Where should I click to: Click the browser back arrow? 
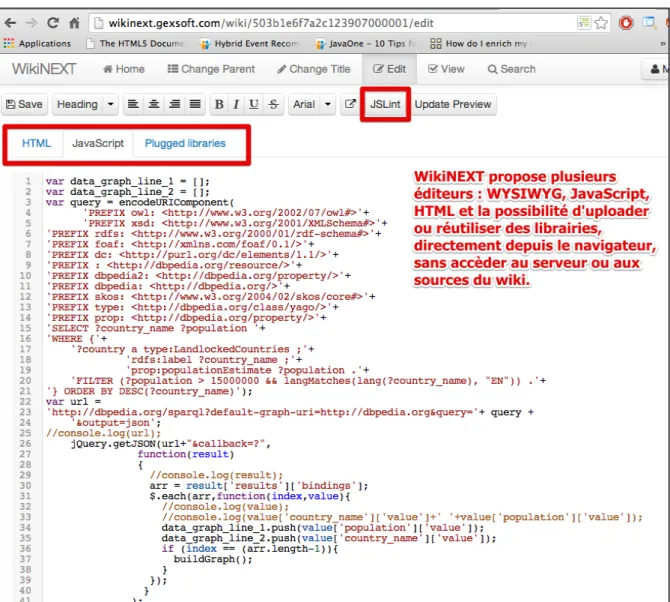coord(10,23)
